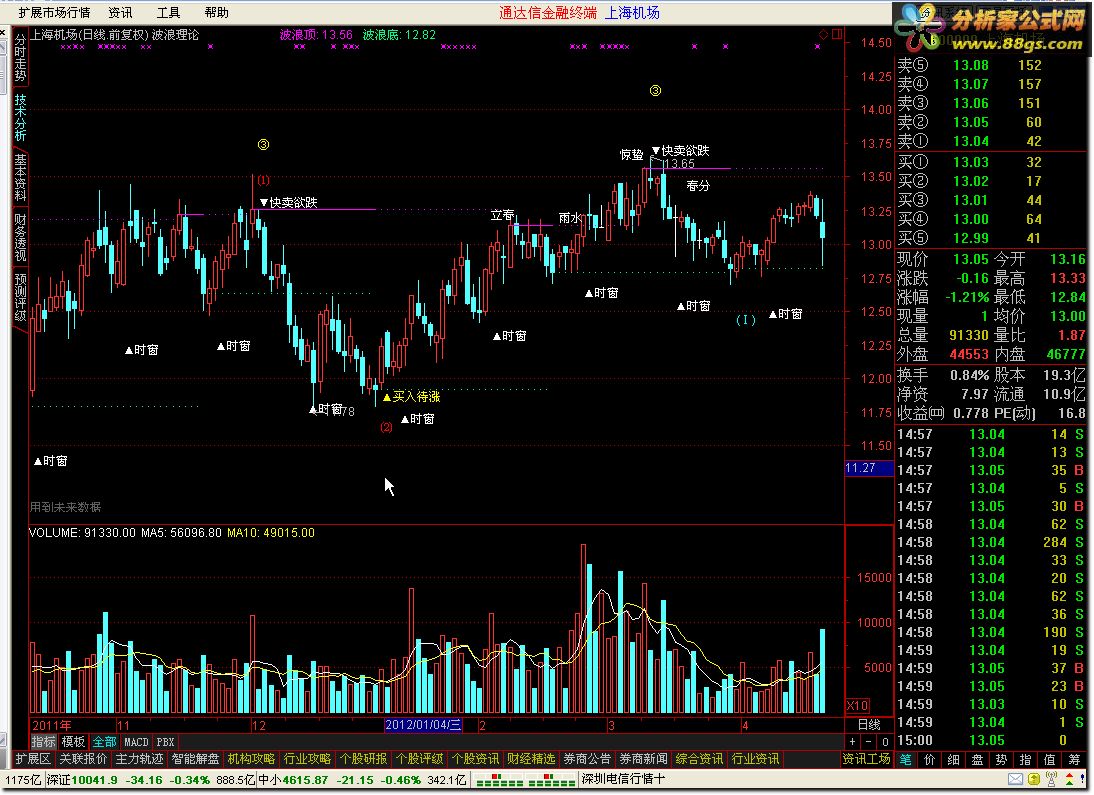Select the MACD indicator tab
Viewport: 1094px width, 795px height.
136,742
